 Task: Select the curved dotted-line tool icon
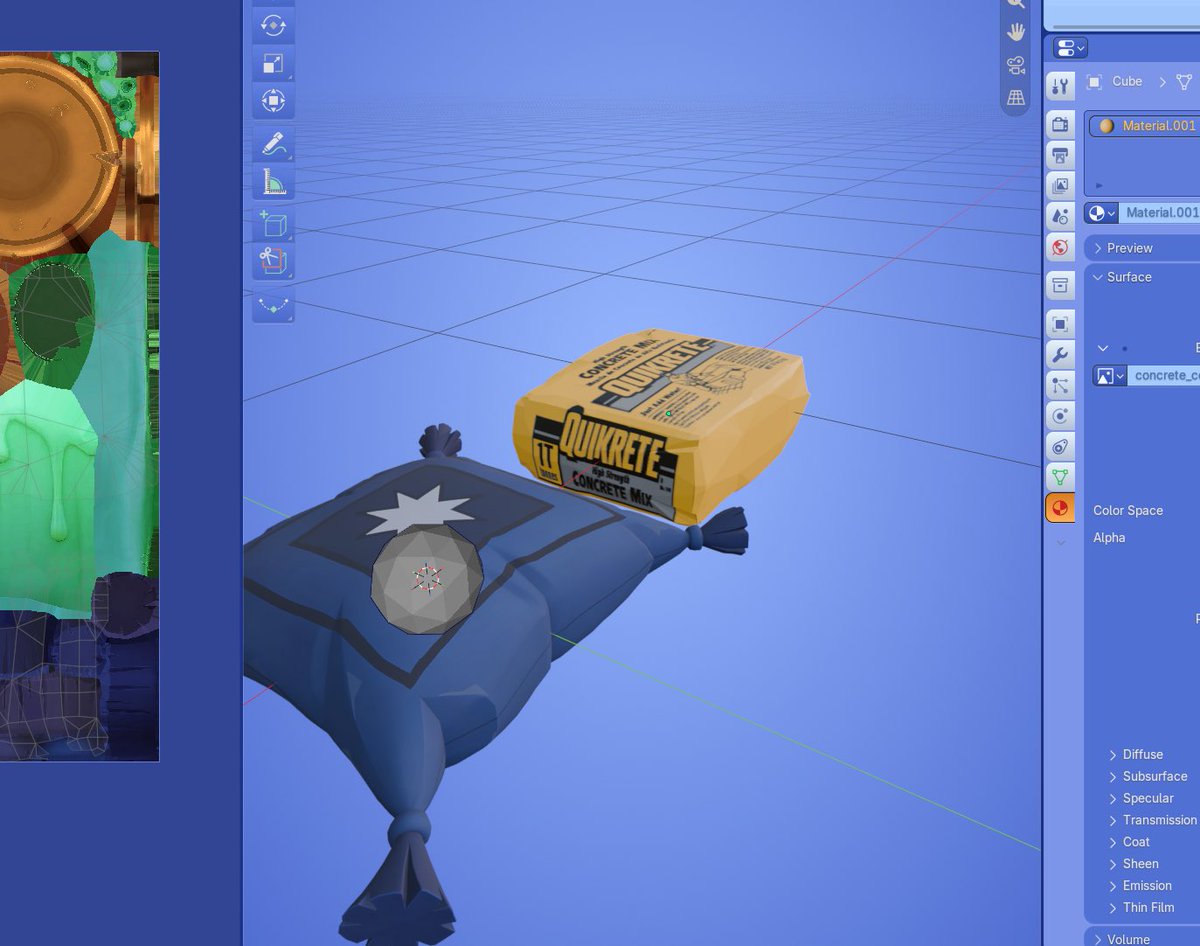point(273,305)
